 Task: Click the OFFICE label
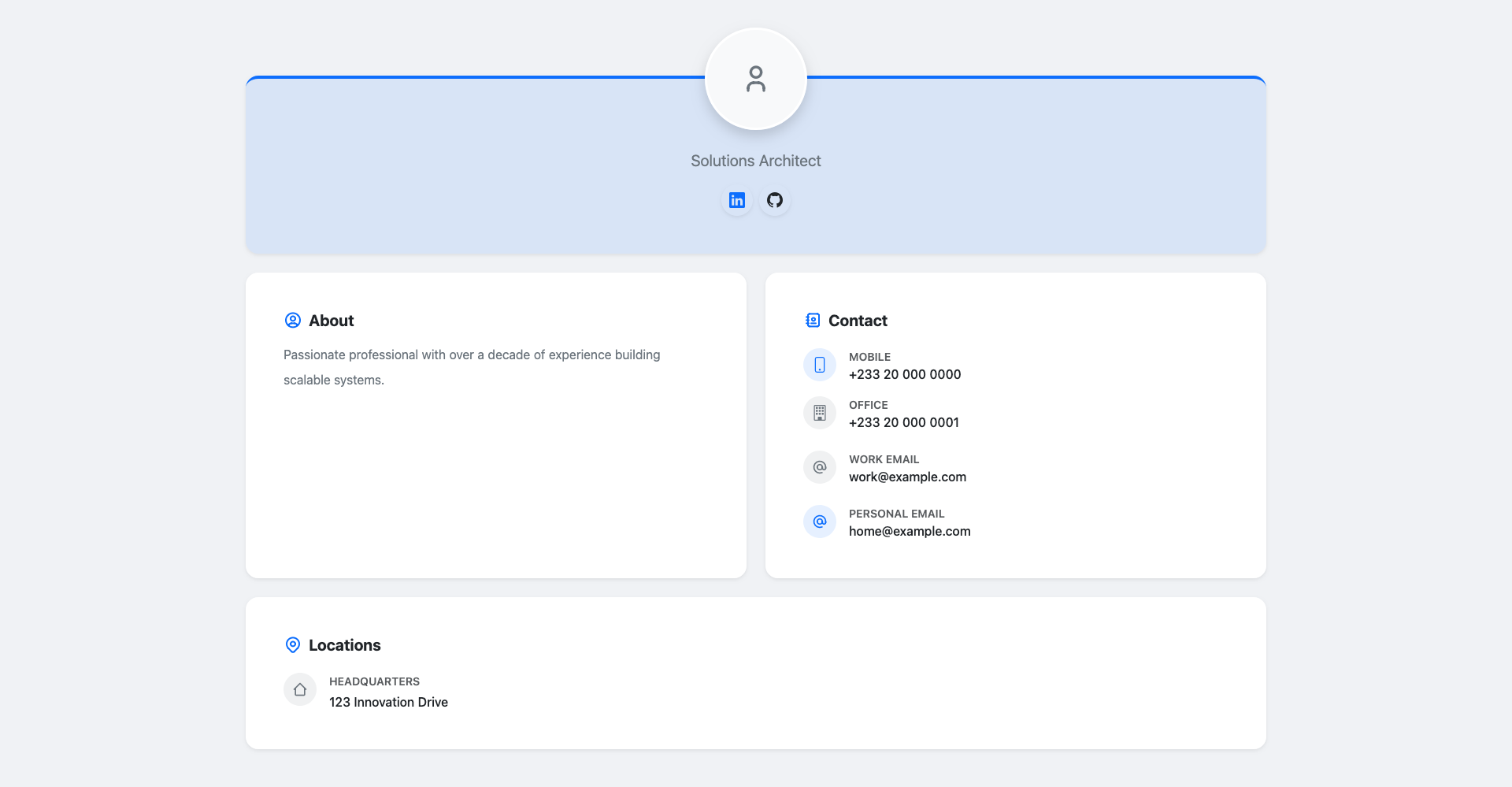coord(868,405)
